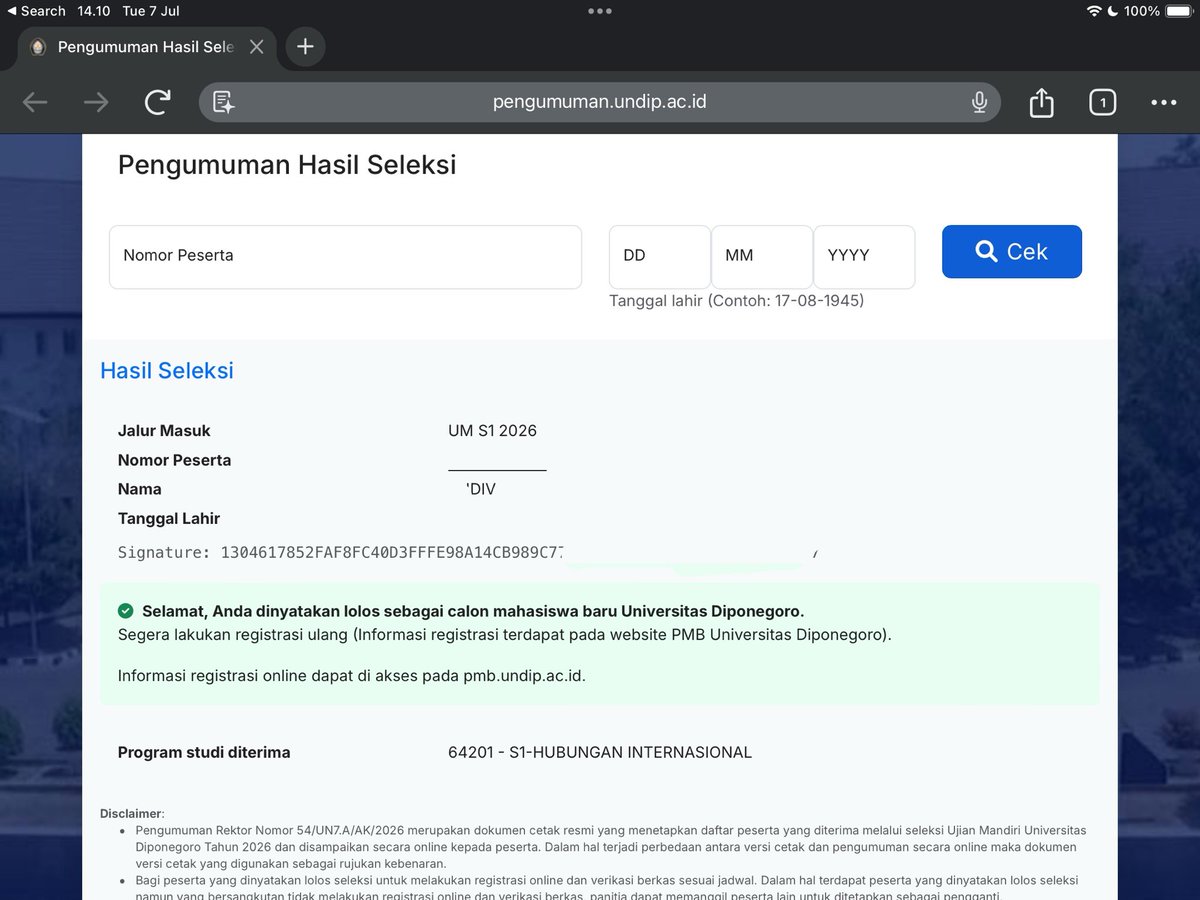Select the Tanggal lahir example hint text
Screen dimensions: 1200x900
click(736, 300)
